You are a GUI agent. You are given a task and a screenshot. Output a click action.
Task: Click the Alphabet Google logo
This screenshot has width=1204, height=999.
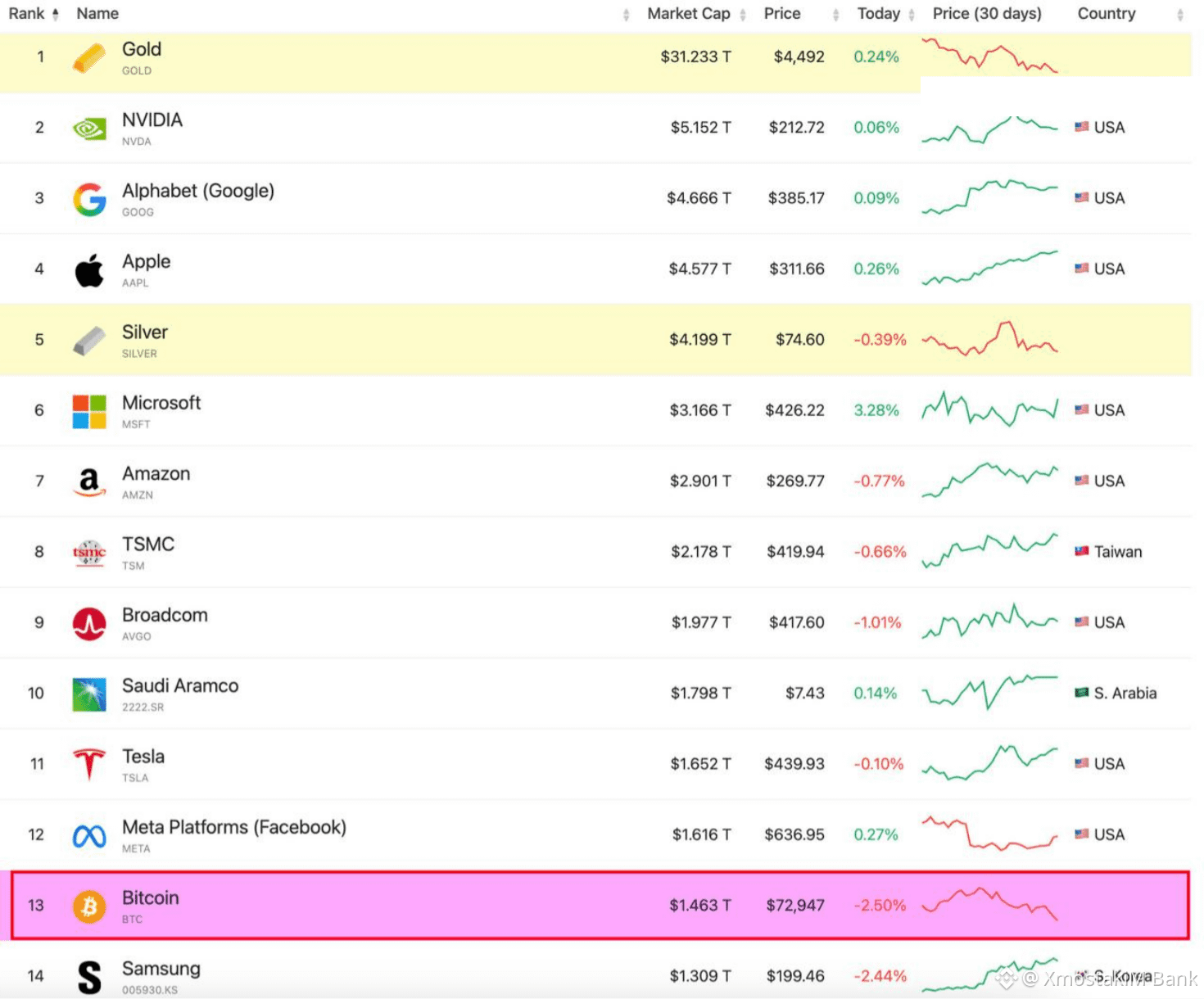click(88, 199)
